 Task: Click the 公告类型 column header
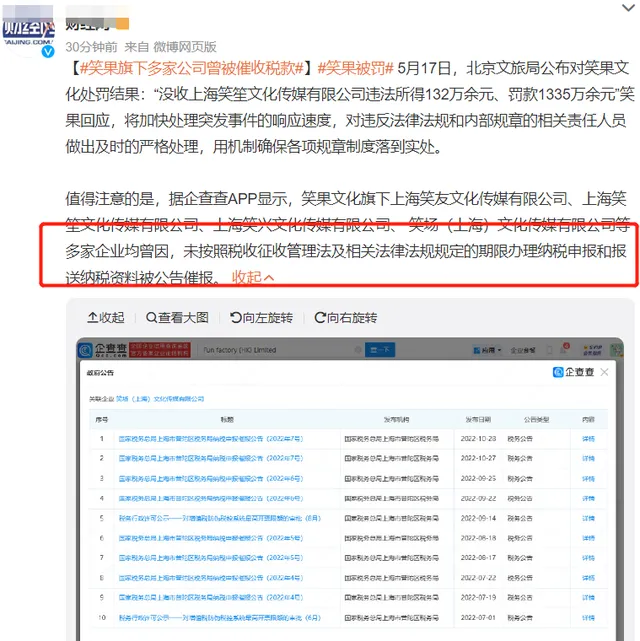coord(536,419)
